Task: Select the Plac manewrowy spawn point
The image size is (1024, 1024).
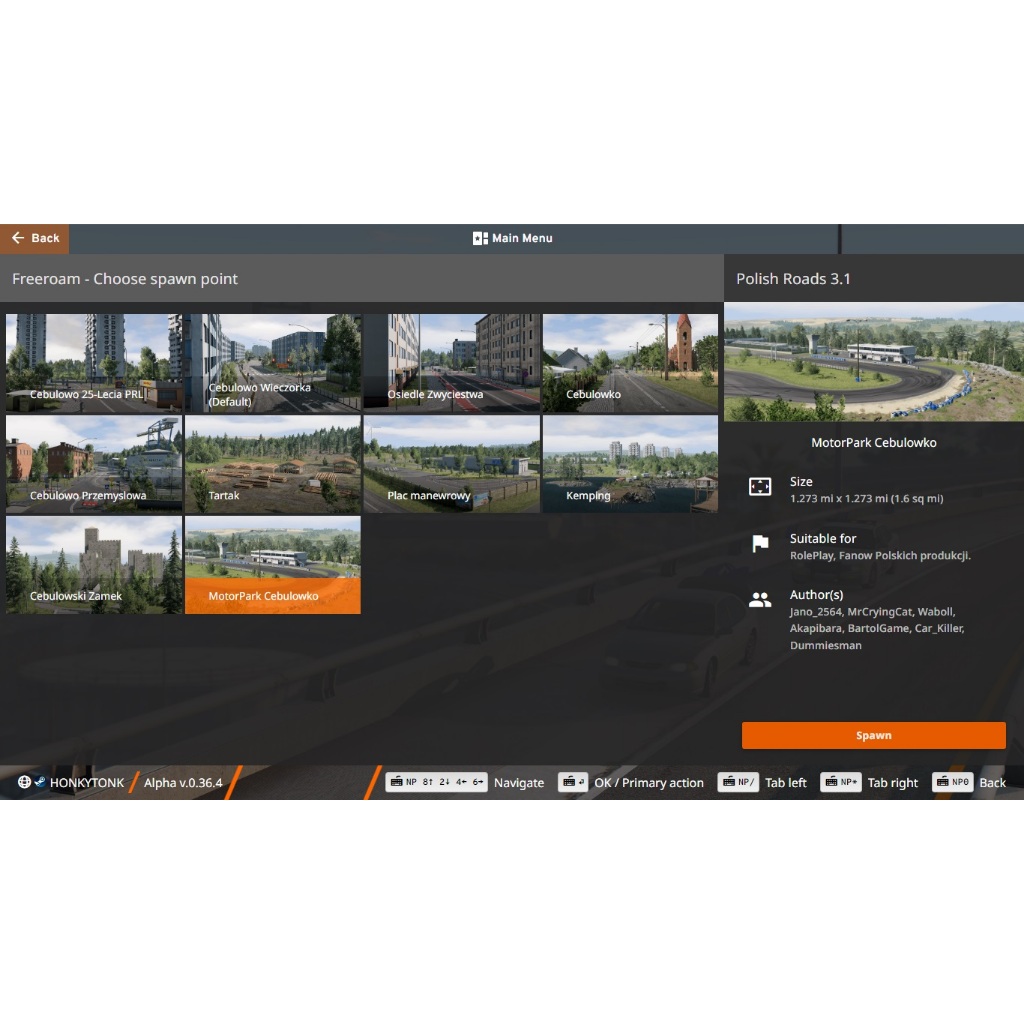Action: (x=452, y=464)
